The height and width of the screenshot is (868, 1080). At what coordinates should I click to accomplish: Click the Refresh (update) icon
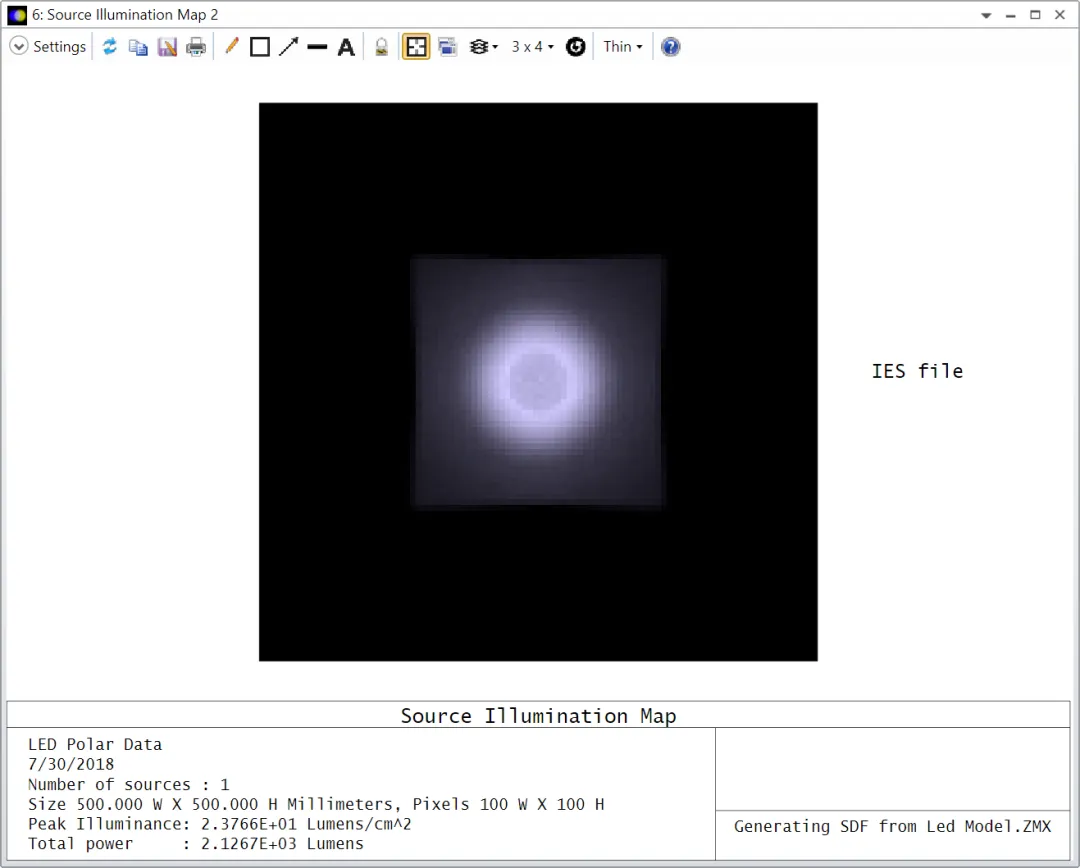pyautogui.click(x=110, y=47)
